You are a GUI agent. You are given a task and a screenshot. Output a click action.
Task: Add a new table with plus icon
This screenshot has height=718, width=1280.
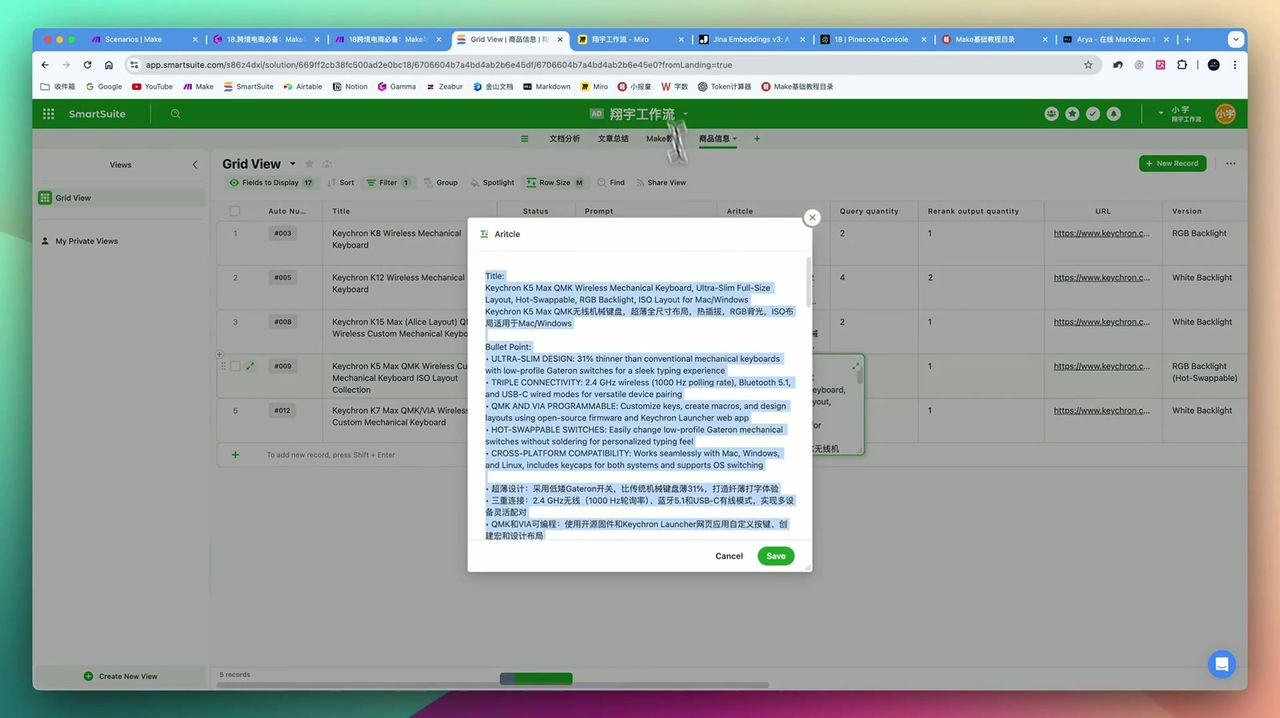[757, 139]
